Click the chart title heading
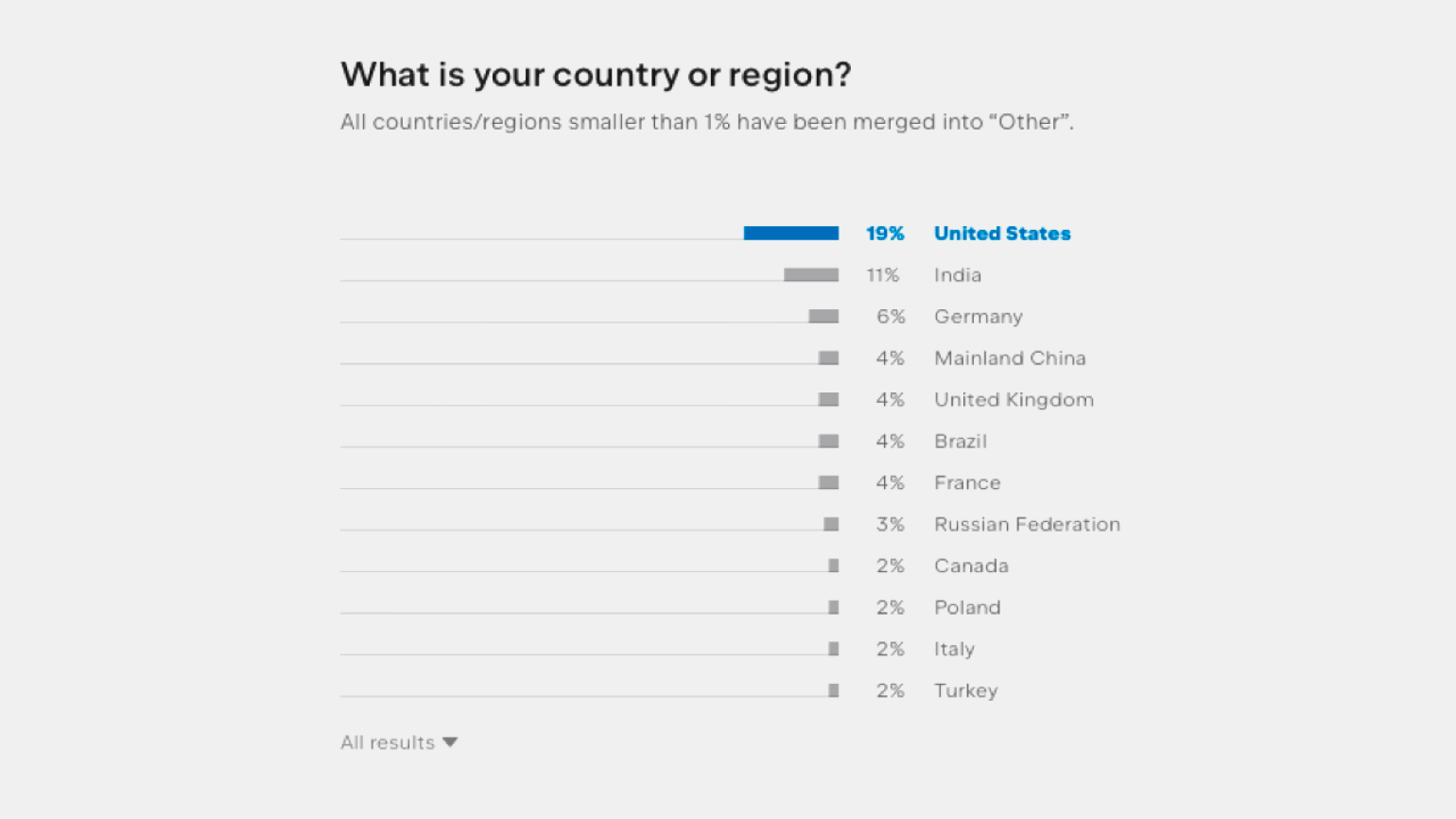 click(x=596, y=75)
